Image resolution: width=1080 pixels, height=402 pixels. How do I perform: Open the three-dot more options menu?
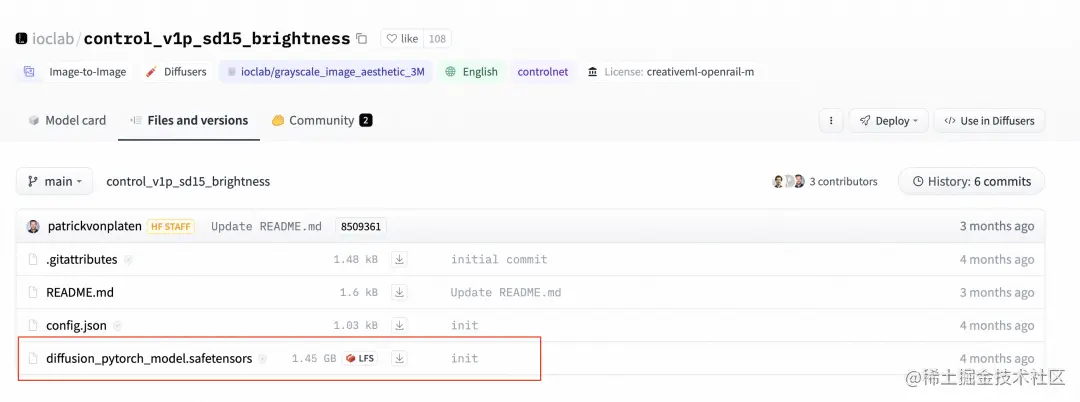coord(831,120)
